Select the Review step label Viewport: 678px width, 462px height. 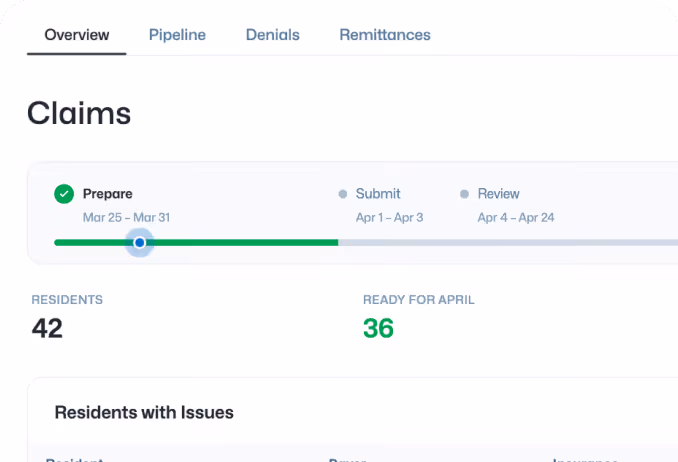pos(499,194)
